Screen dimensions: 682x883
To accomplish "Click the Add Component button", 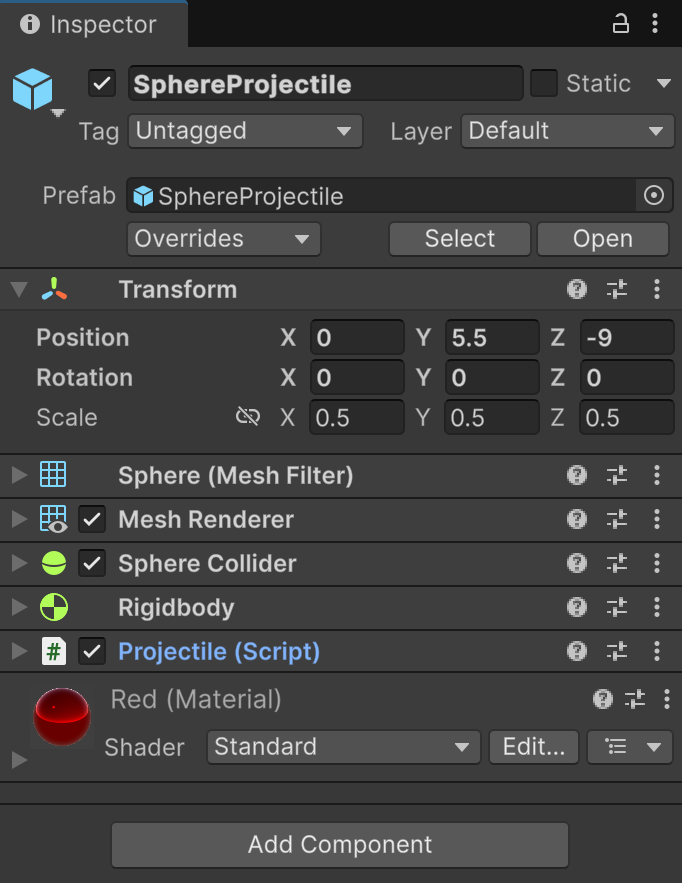I will 340,845.
